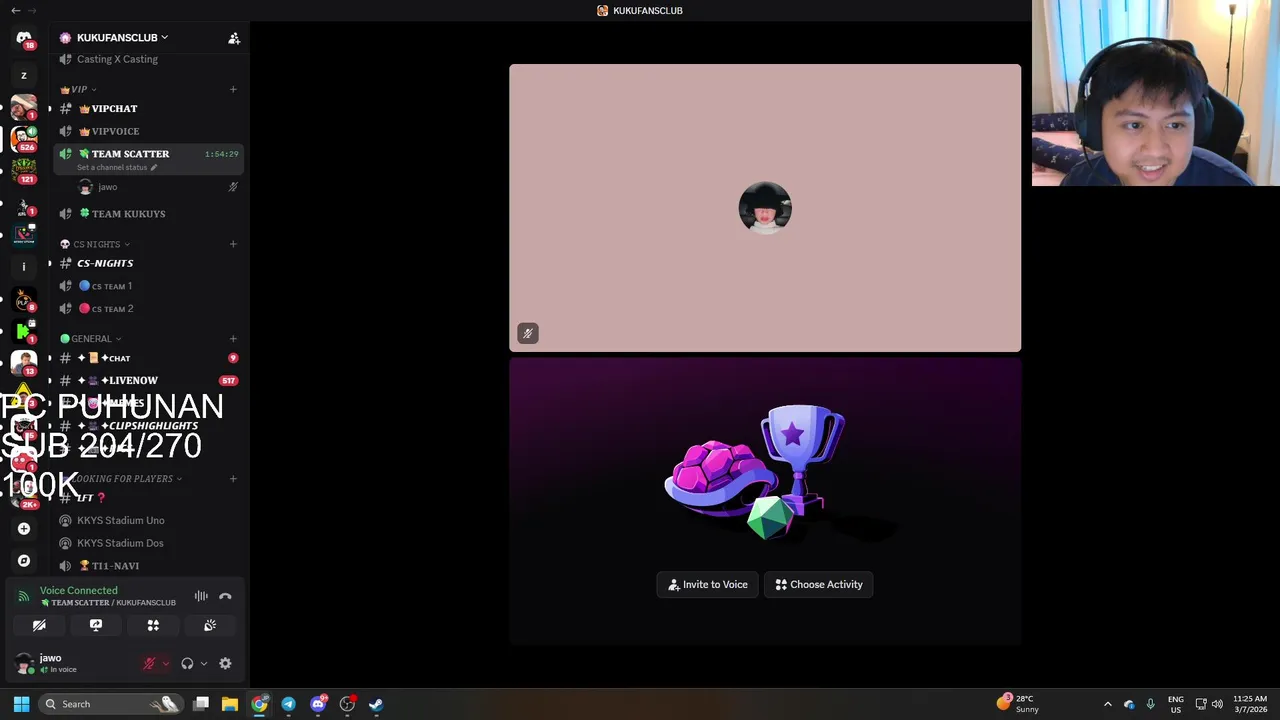The image size is (1280, 720).
Task: Add channel to CS NIGHTS category plus
Action: click(x=233, y=244)
